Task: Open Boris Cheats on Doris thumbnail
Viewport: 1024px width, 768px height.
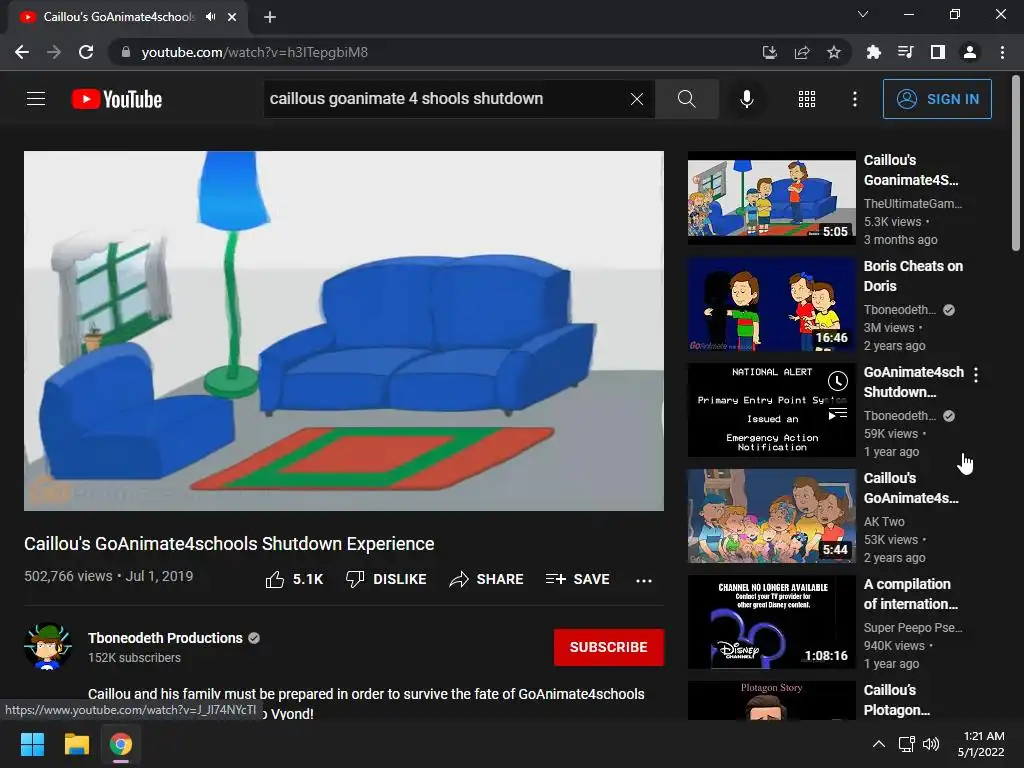Action: 771,304
